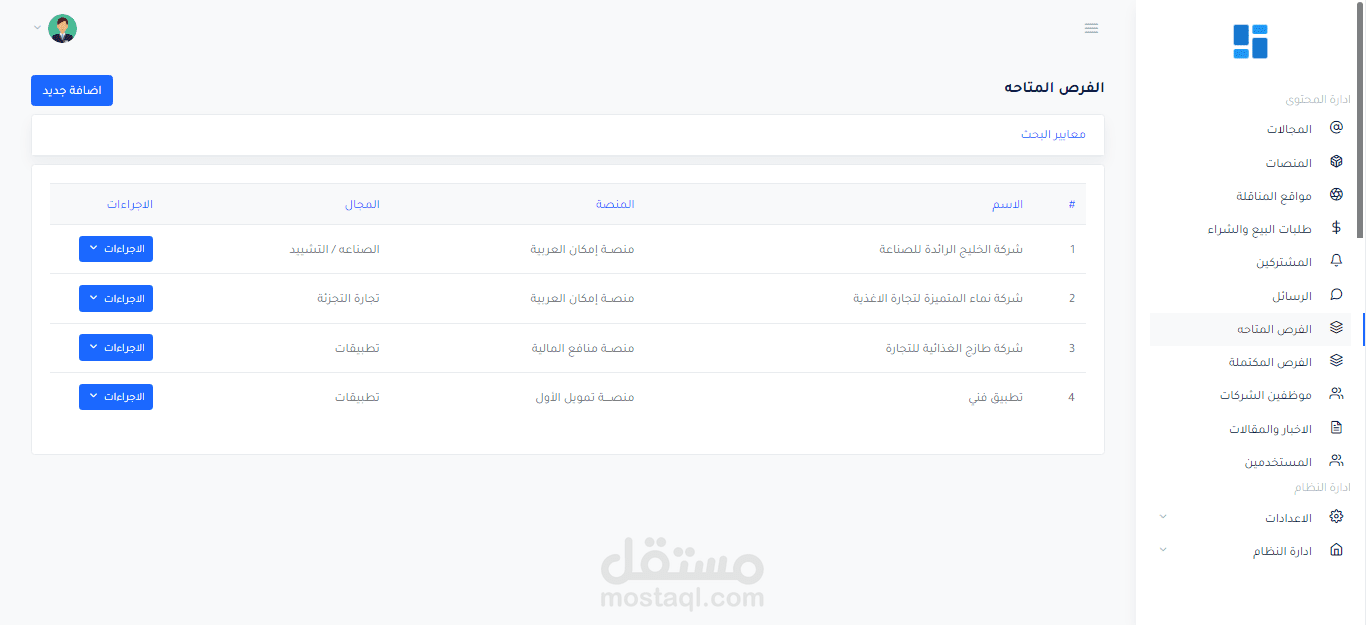
Task: Toggle sidebar with the hamburger menu icon
Action: [1092, 28]
